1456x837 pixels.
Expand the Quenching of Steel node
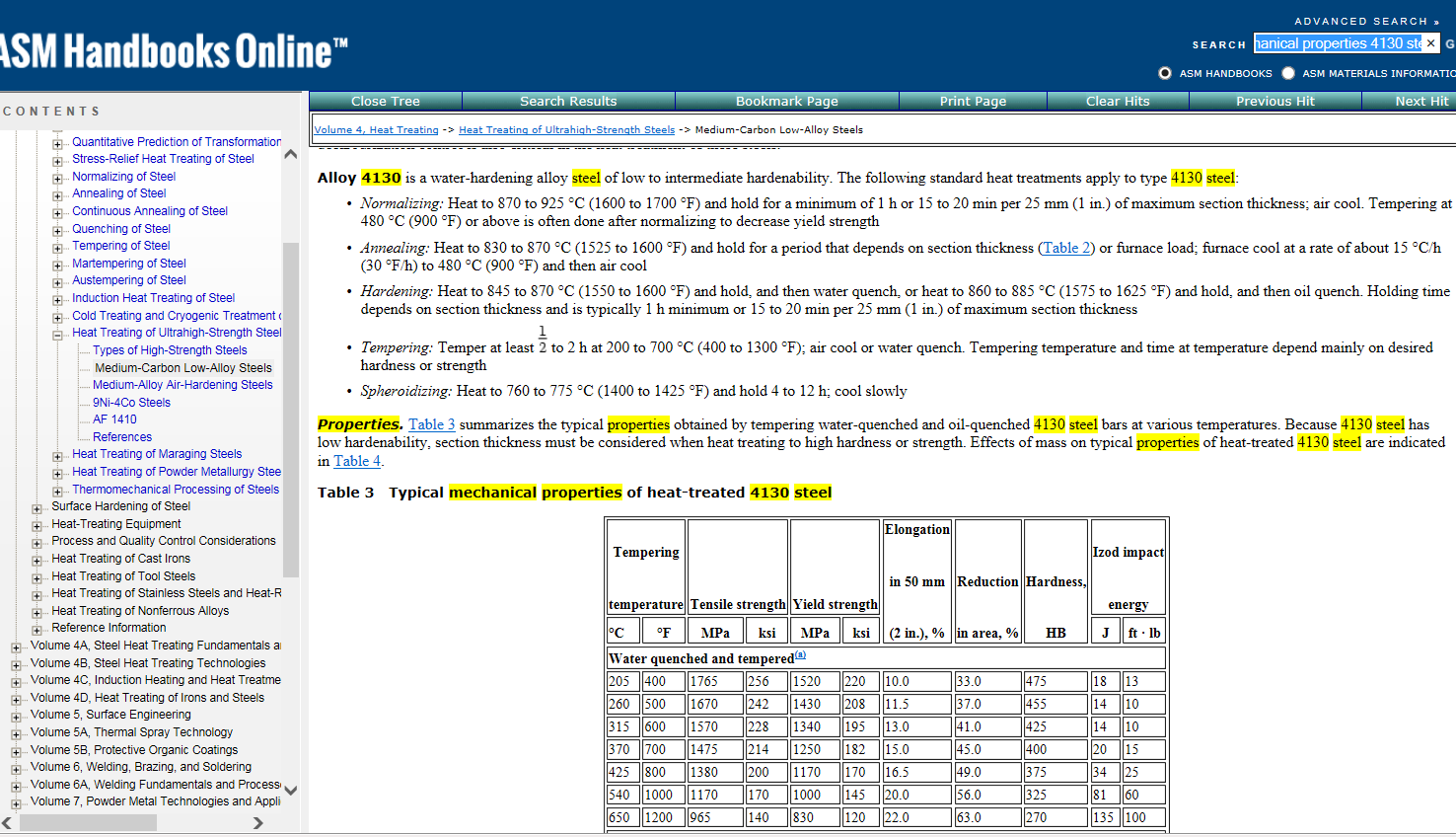click(57, 231)
